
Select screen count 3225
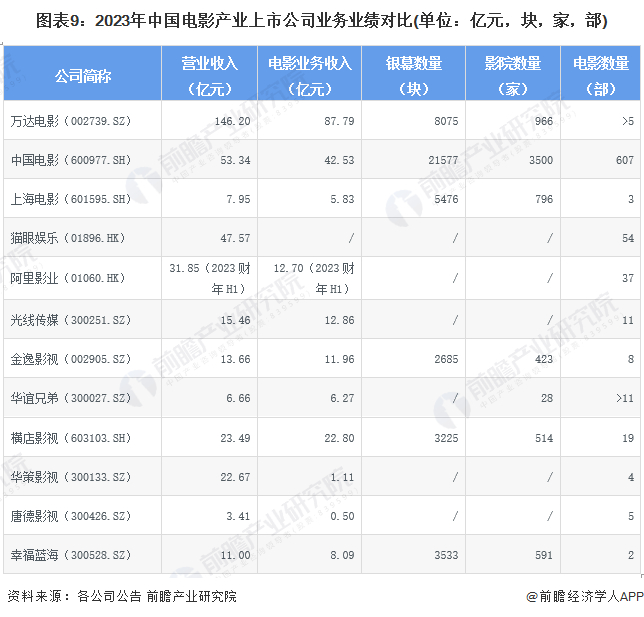(x=446, y=438)
